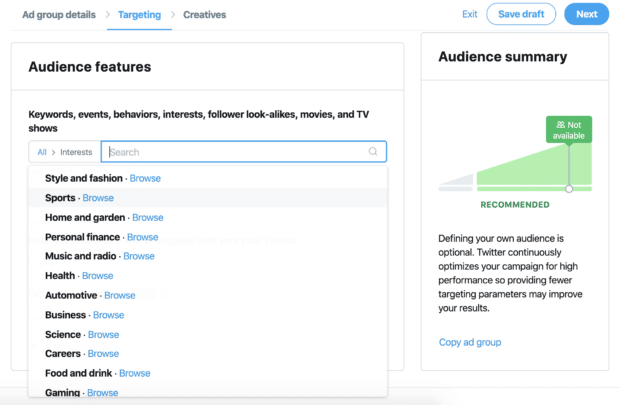Viewport: 620px width, 405px height.
Task: Click the Exit link
Action: (470, 14)
